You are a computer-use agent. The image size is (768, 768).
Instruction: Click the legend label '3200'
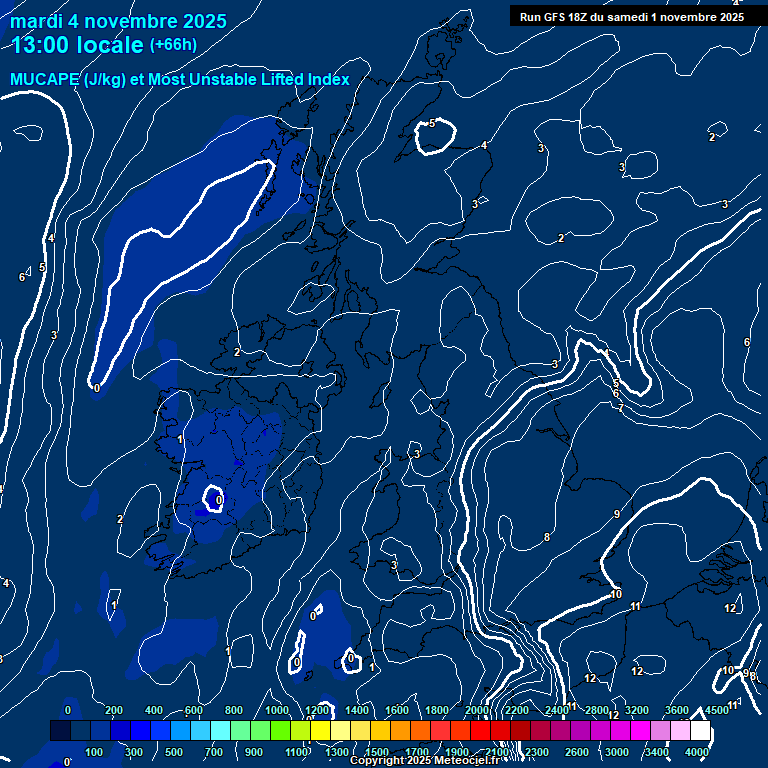click(x=637, y=710)
